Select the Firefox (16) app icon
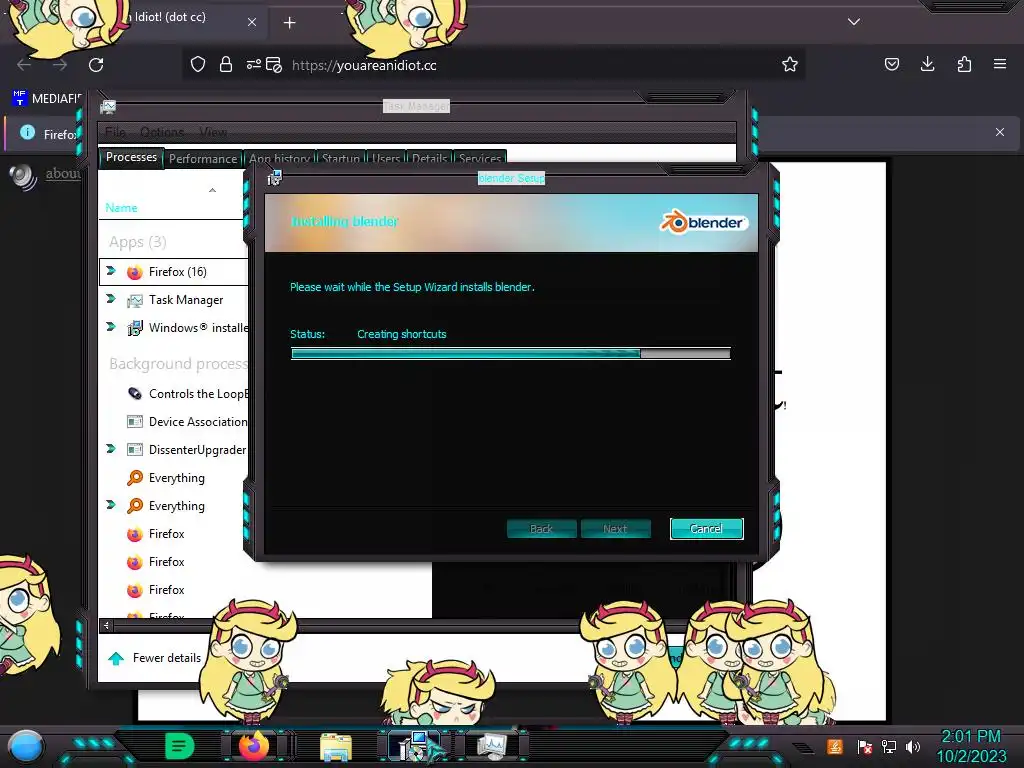Image resolution: width=1024 pixels, height=768 pixels. point(135,272)
